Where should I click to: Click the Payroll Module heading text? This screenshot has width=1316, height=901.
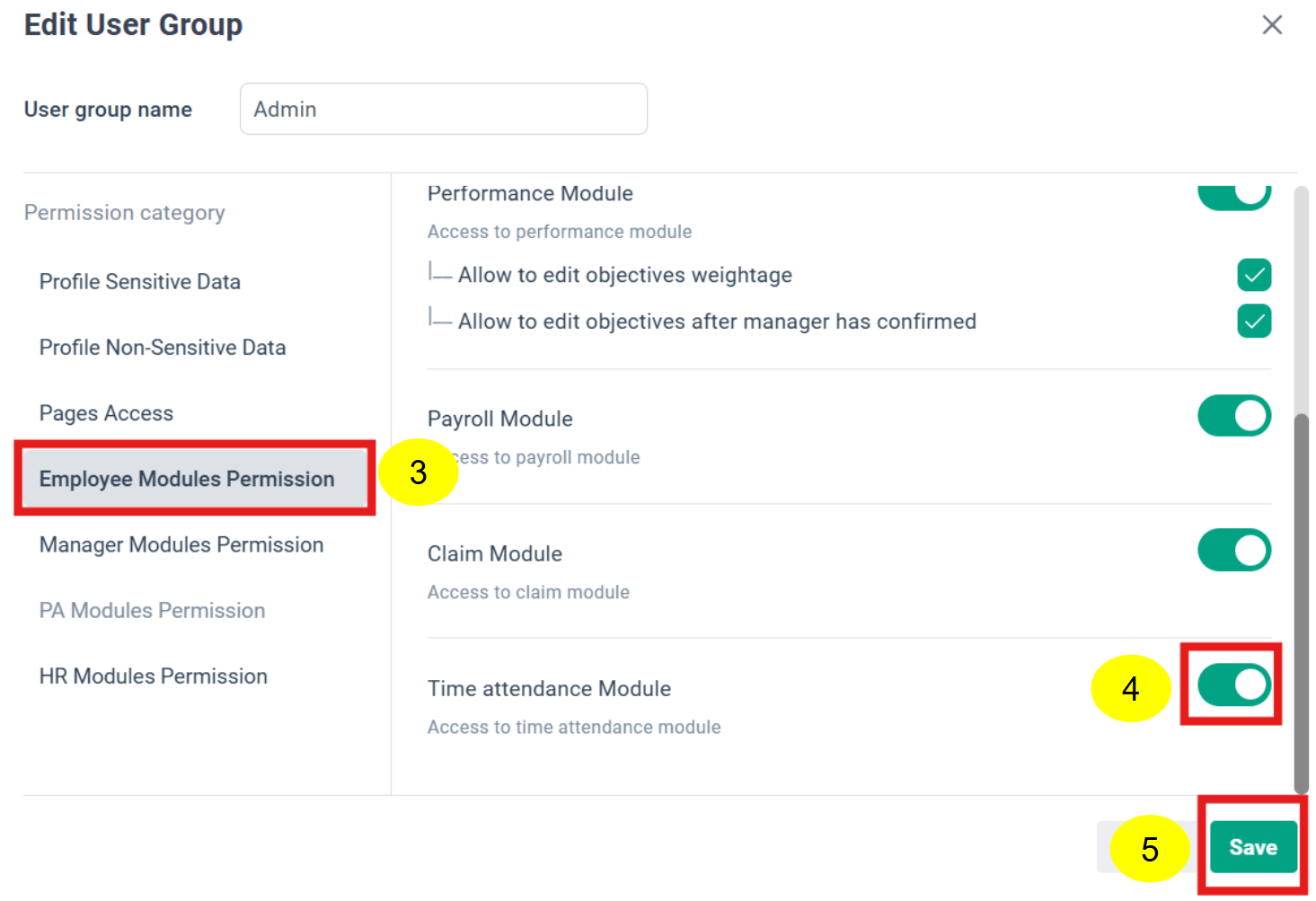point(499,418)
